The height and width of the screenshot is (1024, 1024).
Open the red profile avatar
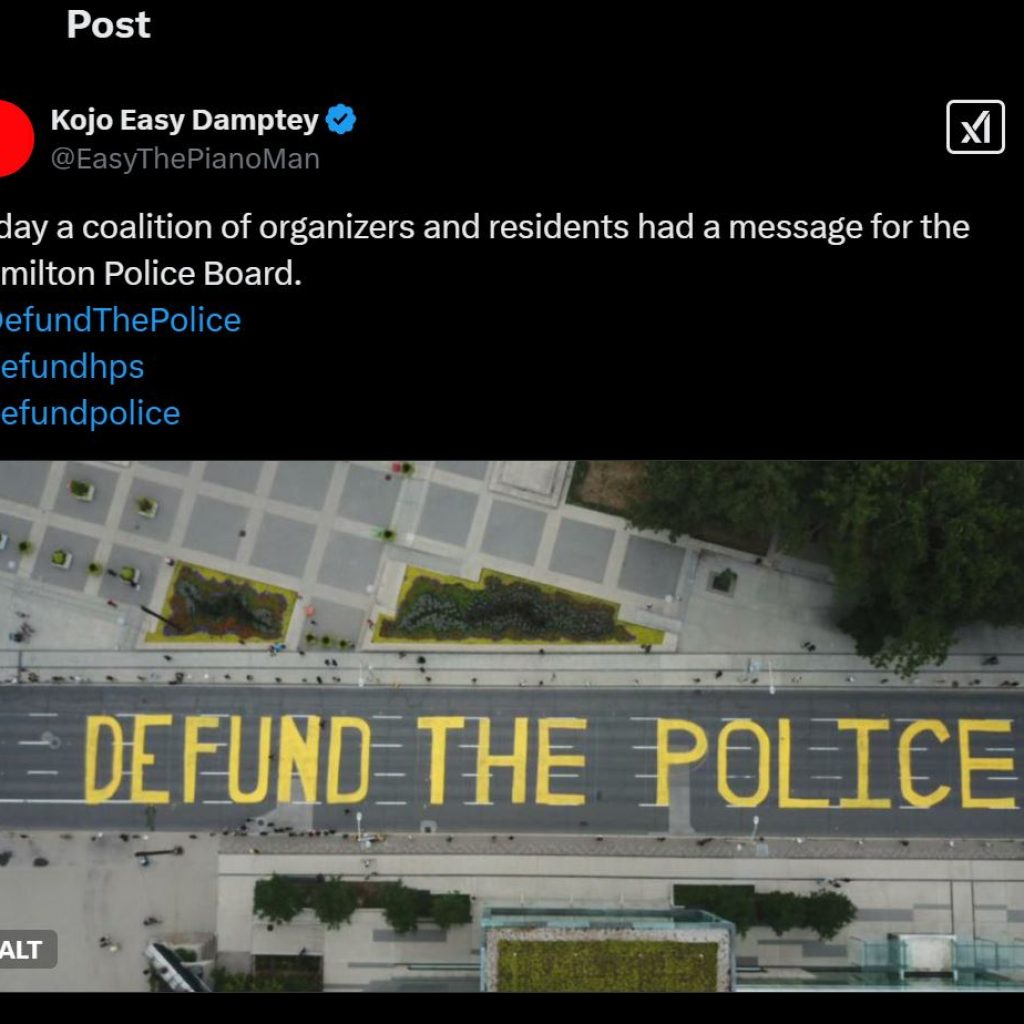click(x=13, y=138)
